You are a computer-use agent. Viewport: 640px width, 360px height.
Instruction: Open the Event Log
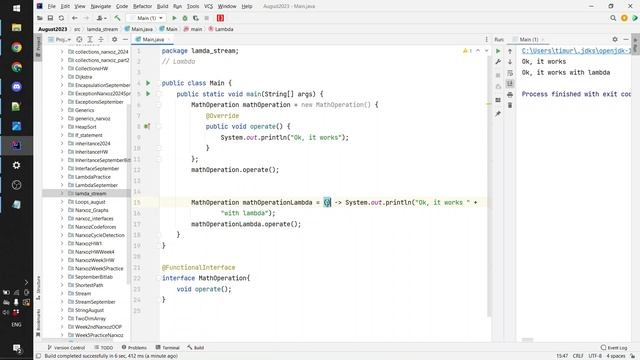tap(614, 348)
